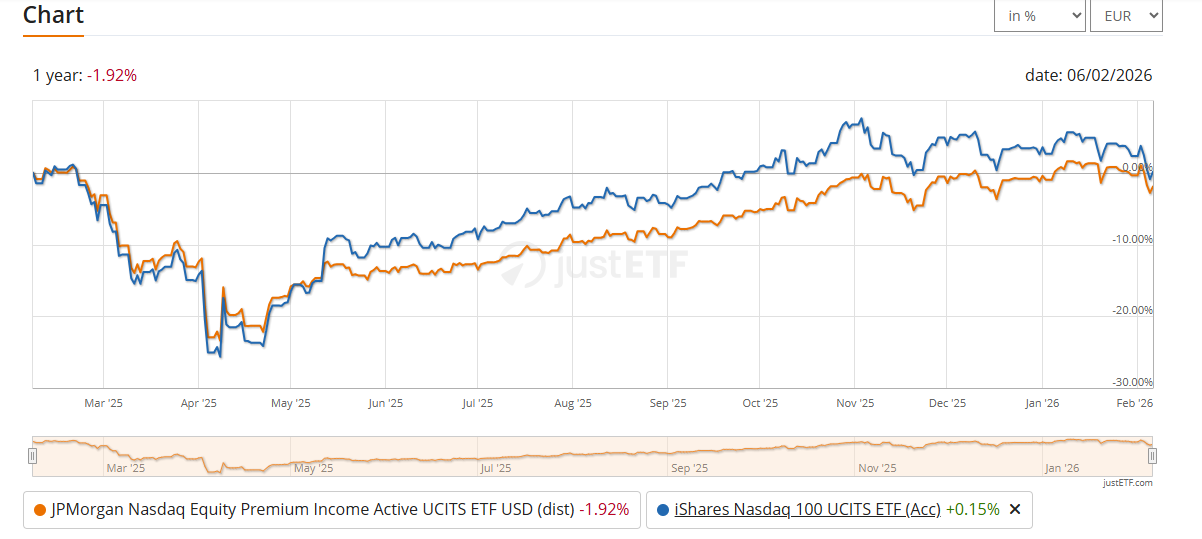Open the 'in %' display mode dropdown
The height and width of the screenshot is (539, 1202).
tap(1039, 16)
